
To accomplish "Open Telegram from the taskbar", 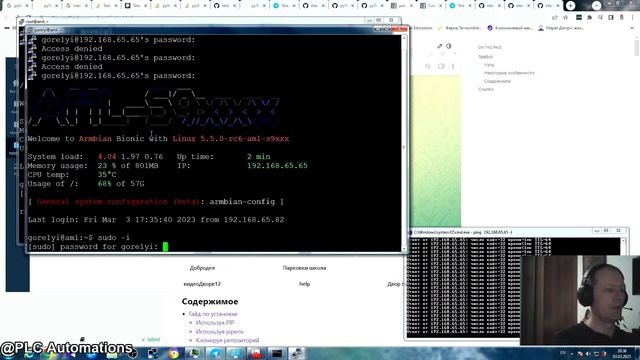I will coord(215,353).
